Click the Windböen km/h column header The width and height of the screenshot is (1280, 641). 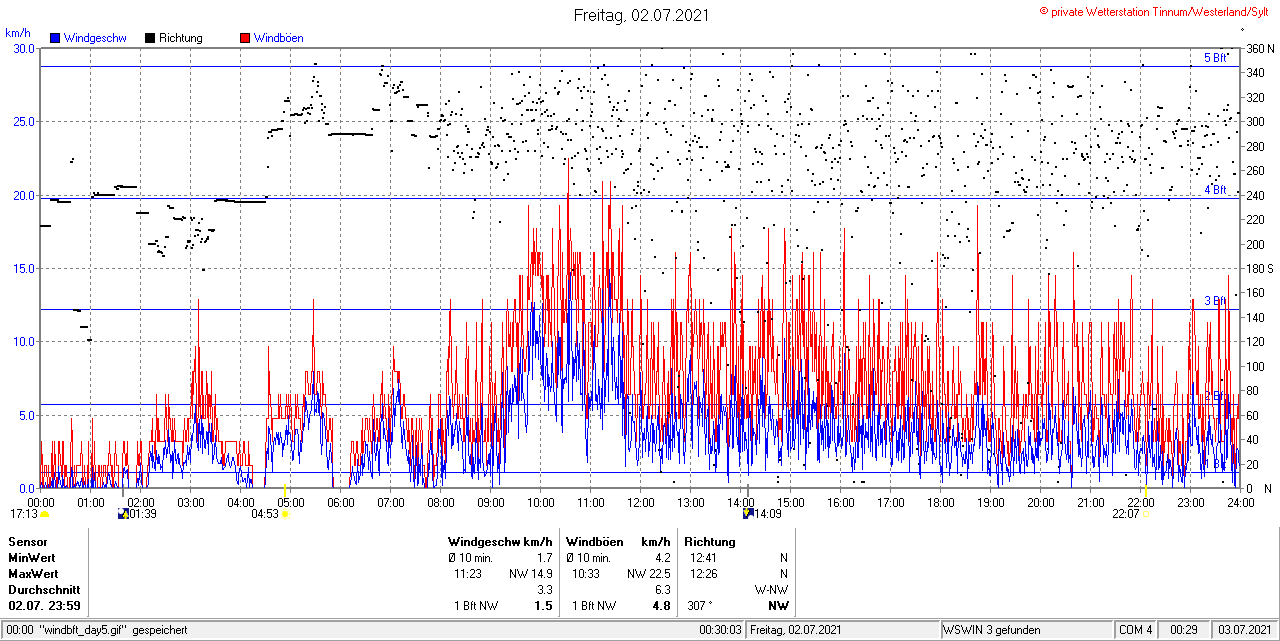(617, 541)
